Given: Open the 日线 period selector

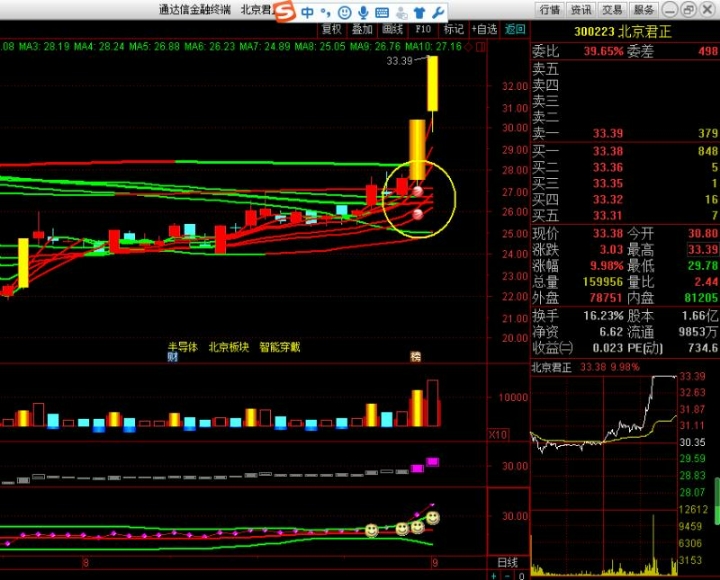Looking at the screenshot, I should pyautogui.click(x=508, y=563).
